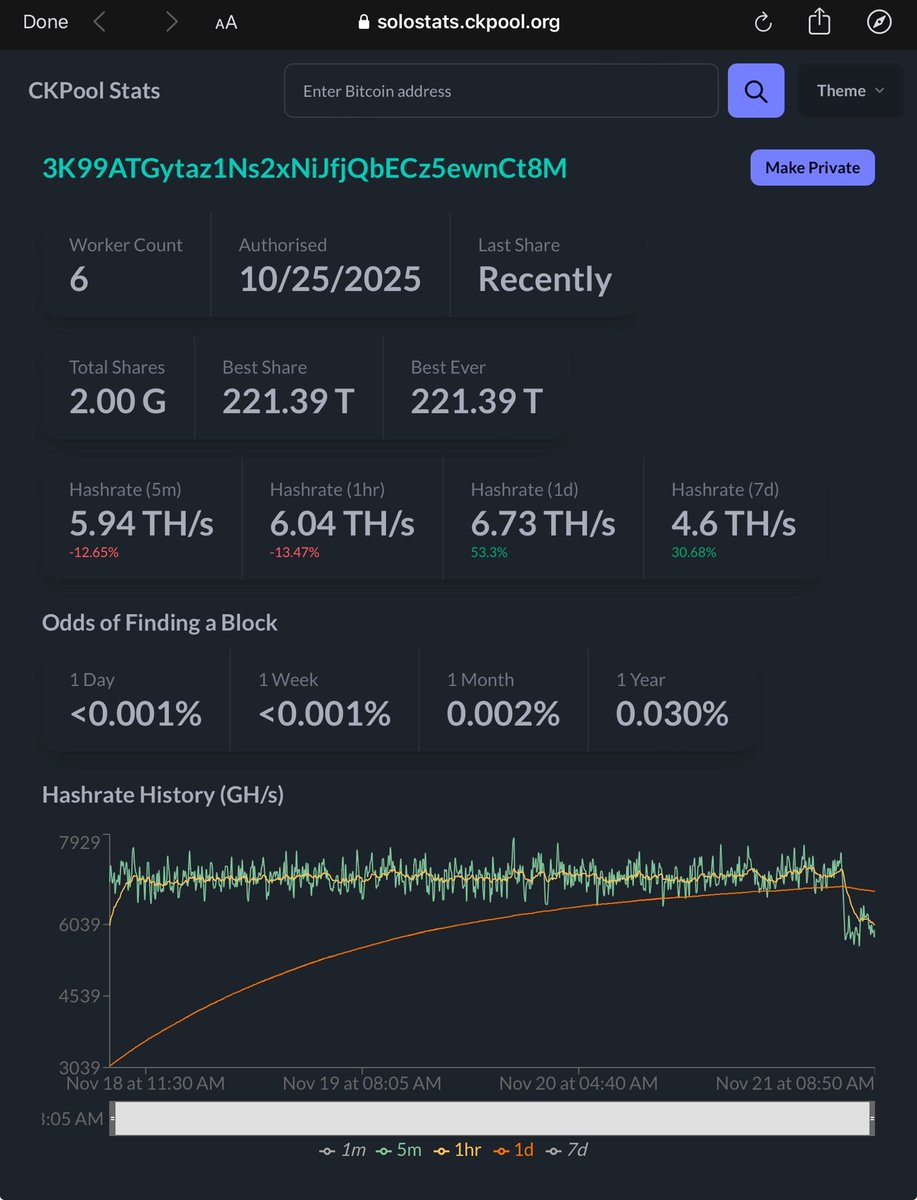
Task: Click the Best Ever card's 221.39 T value
Action: coord(476,402)
